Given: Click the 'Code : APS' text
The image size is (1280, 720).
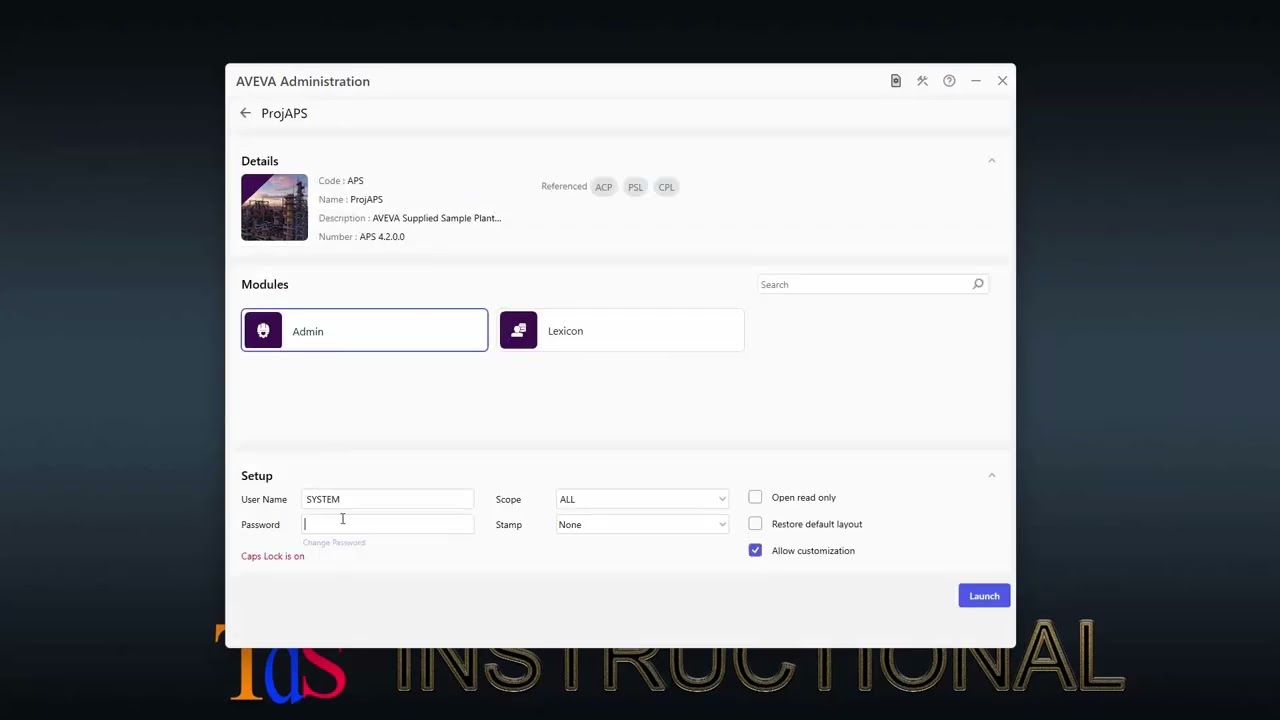Looking at the screenshot, I should click(x=341, y=181).
